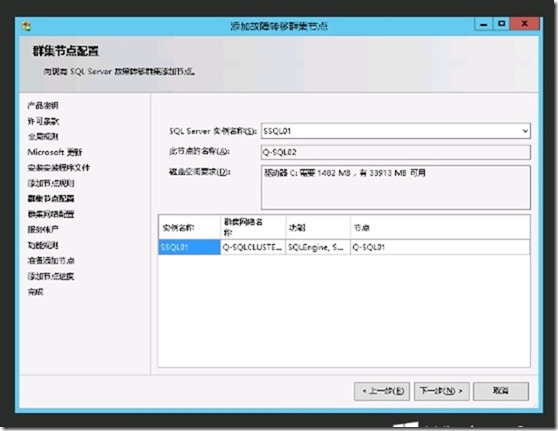This screenshot has width=558, height=431.
Task: Minimize the wizard window
Action: pyautogui.click(x=484, y=24)
